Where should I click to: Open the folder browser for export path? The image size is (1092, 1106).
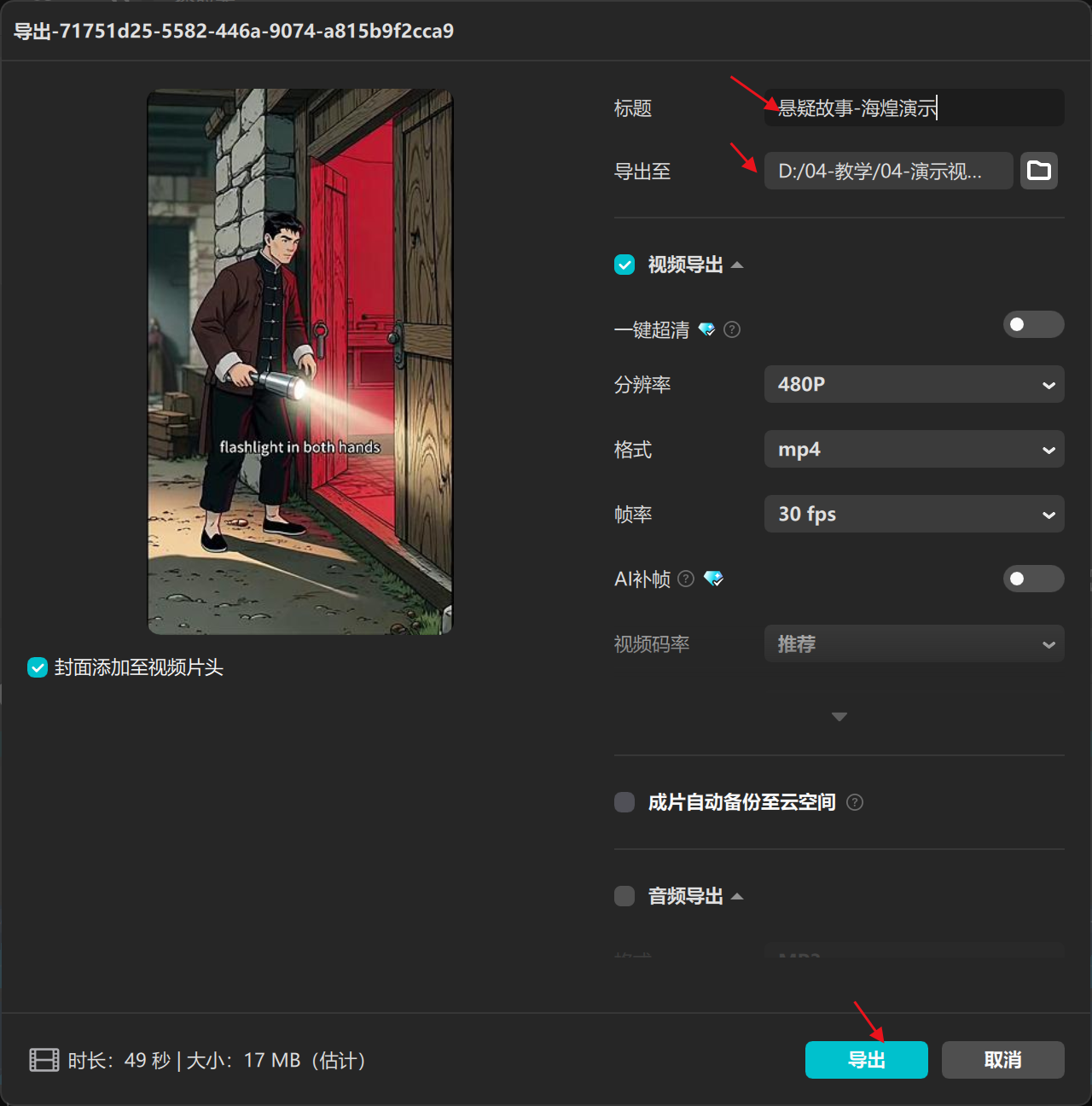(x=1038, y=171)
